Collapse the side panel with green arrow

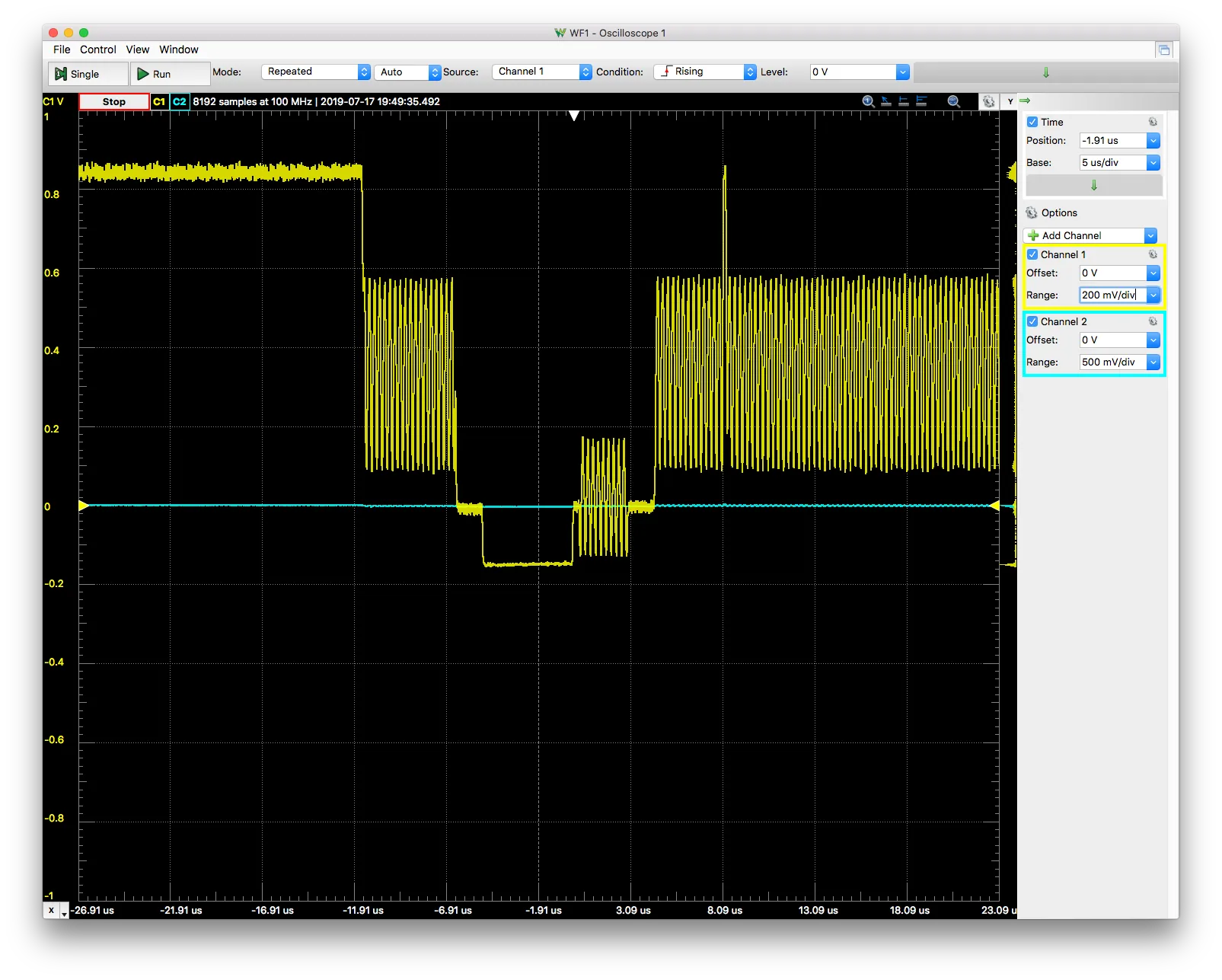pyautogui.click(x=1025, y=101)
